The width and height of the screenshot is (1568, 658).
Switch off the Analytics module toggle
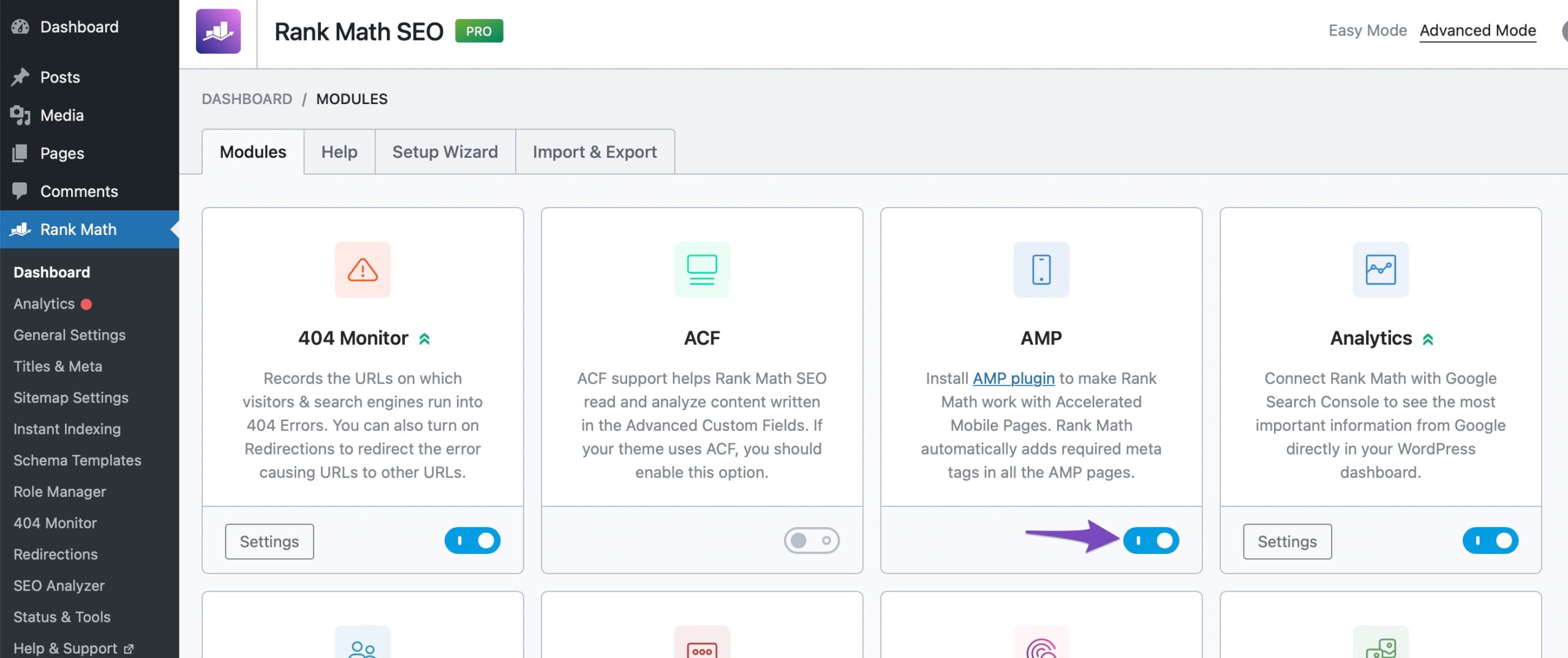1490,540
